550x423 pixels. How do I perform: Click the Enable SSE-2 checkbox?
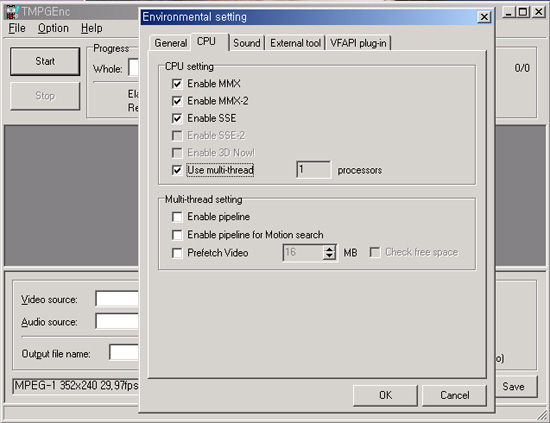(177, 135)
